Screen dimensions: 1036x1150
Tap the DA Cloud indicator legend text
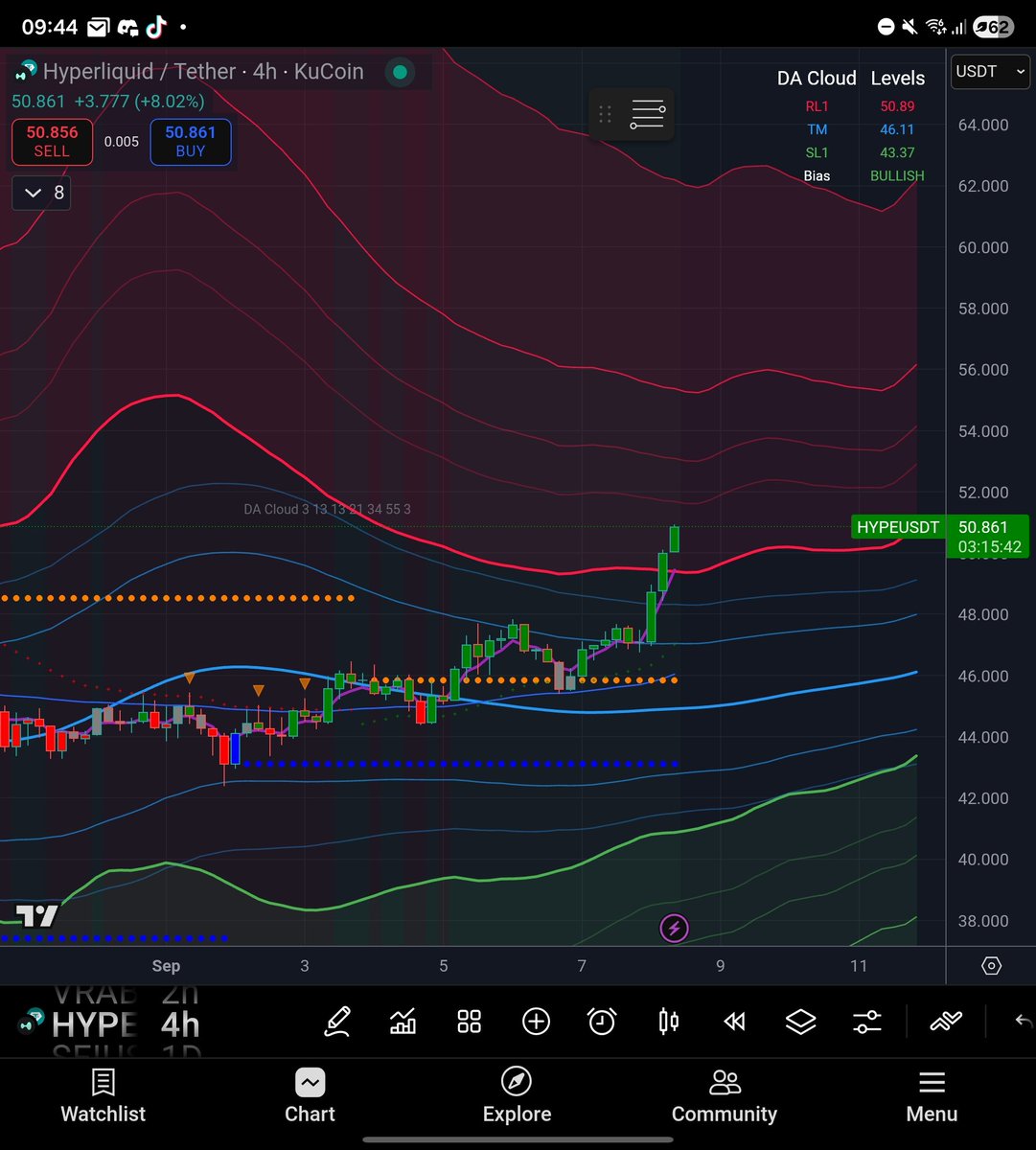327,509
